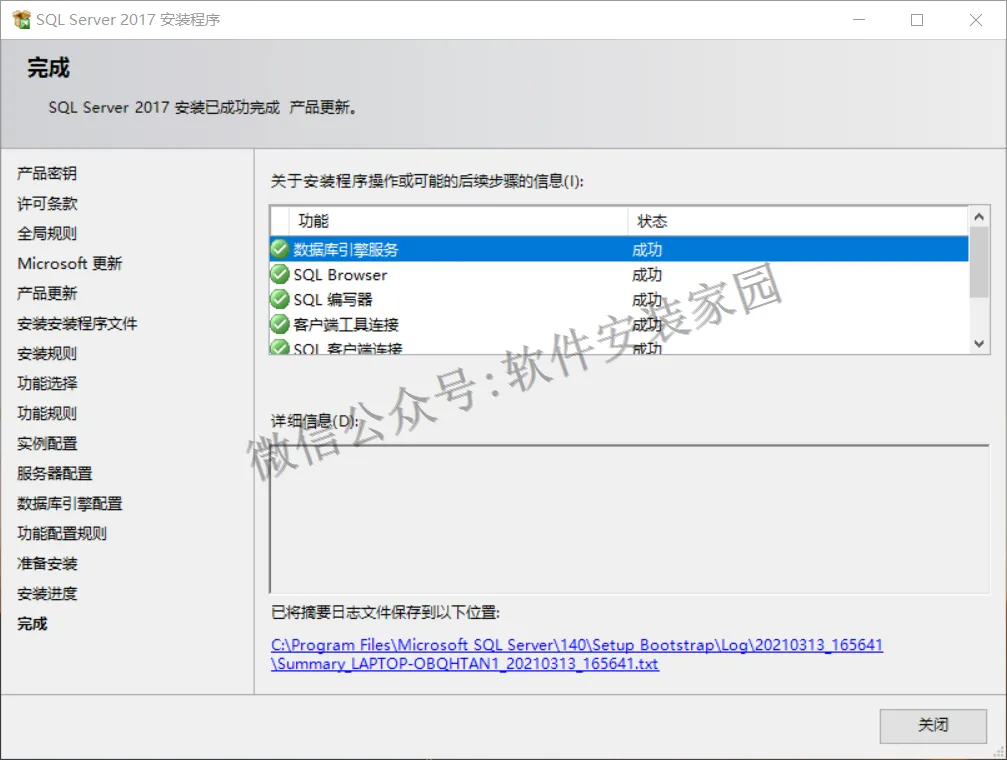Click green check icon beside SQL 编写器
The image size is (1007, 760).
(x=279, y=299)
